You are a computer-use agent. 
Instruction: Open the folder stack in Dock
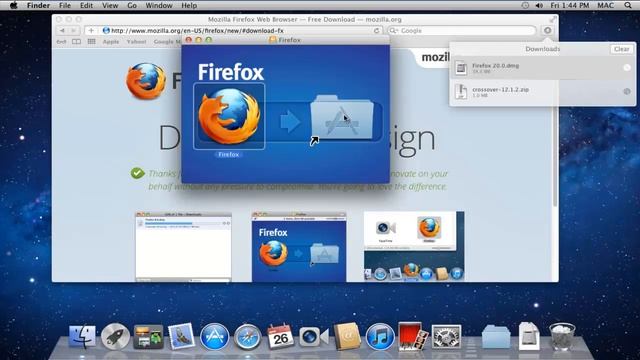point(496,337)
